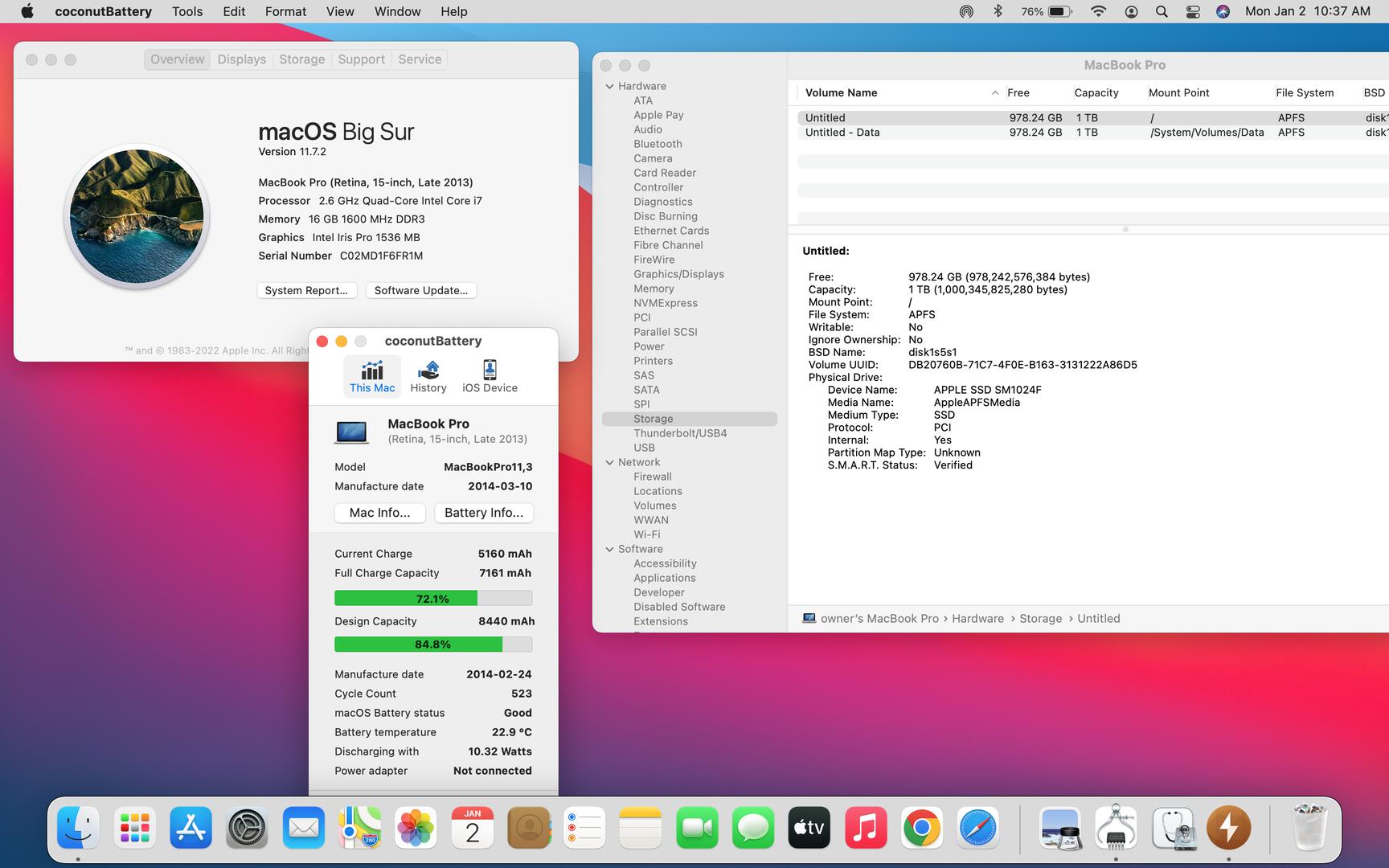Click the Software Update... button
1389x868 pixels.
point(421,290)
